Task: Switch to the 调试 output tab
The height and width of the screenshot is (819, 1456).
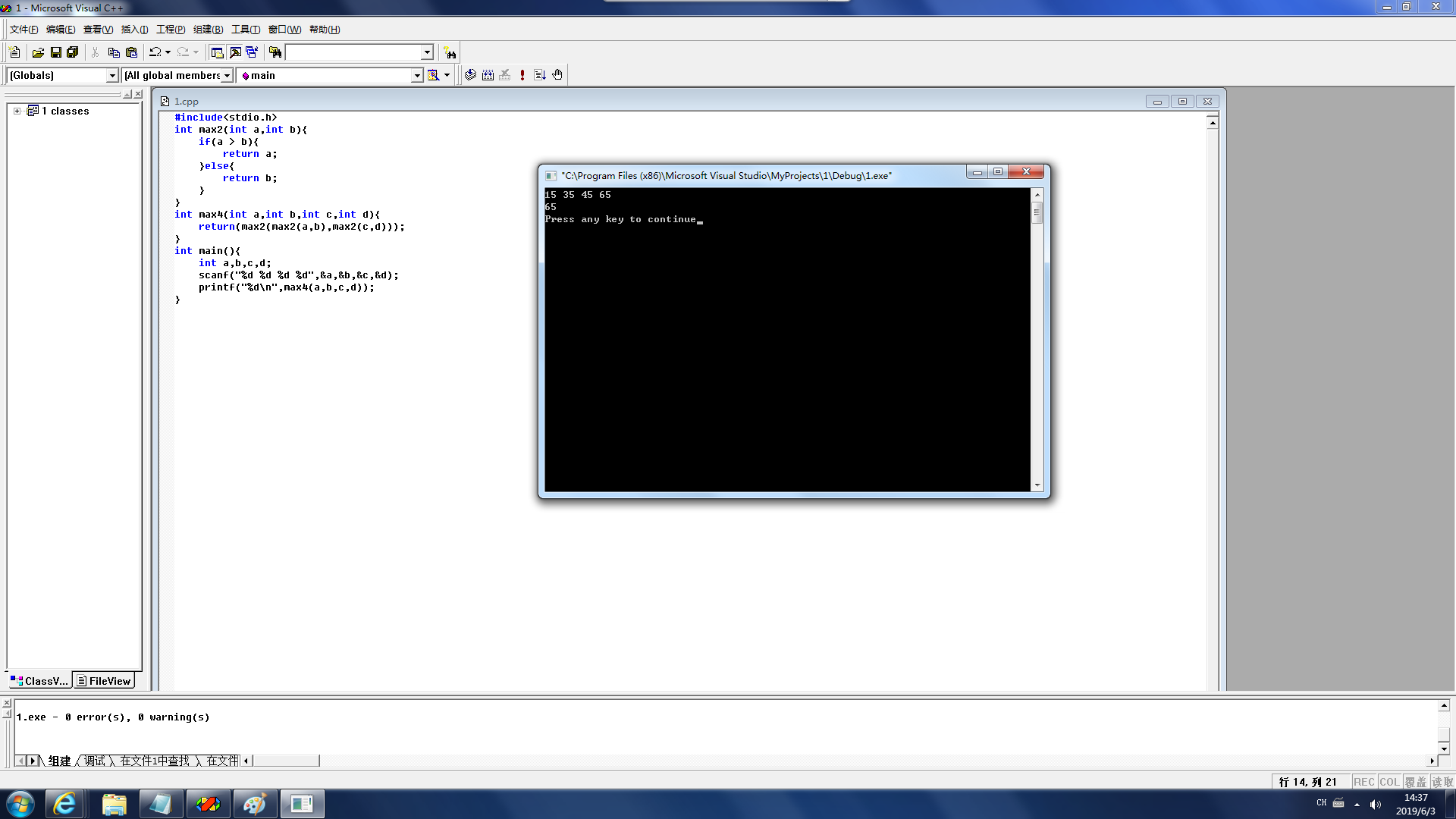Action: tap(95, 761)
